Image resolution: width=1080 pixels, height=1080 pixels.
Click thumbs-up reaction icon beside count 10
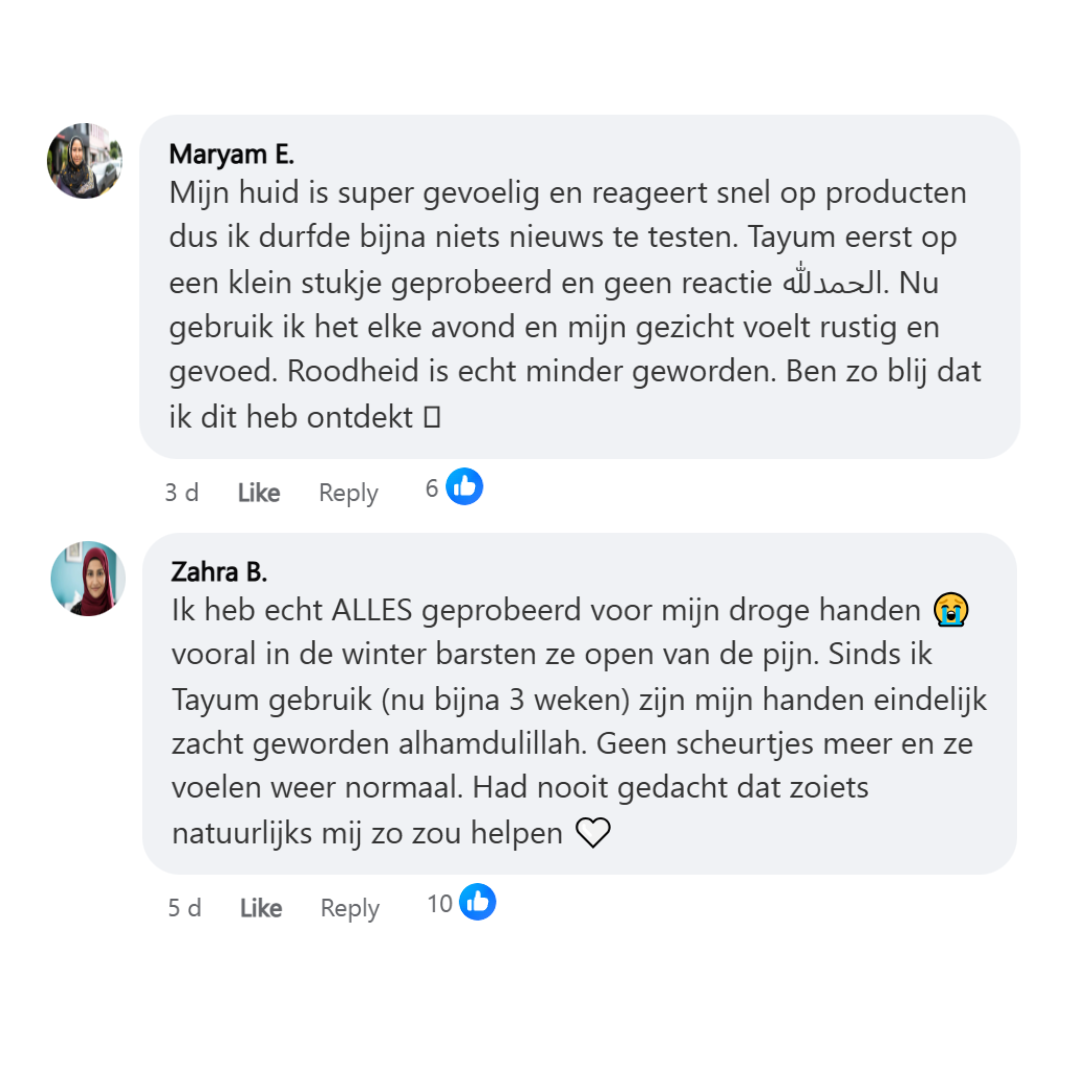pyautogui.click(x=477, y=902)
